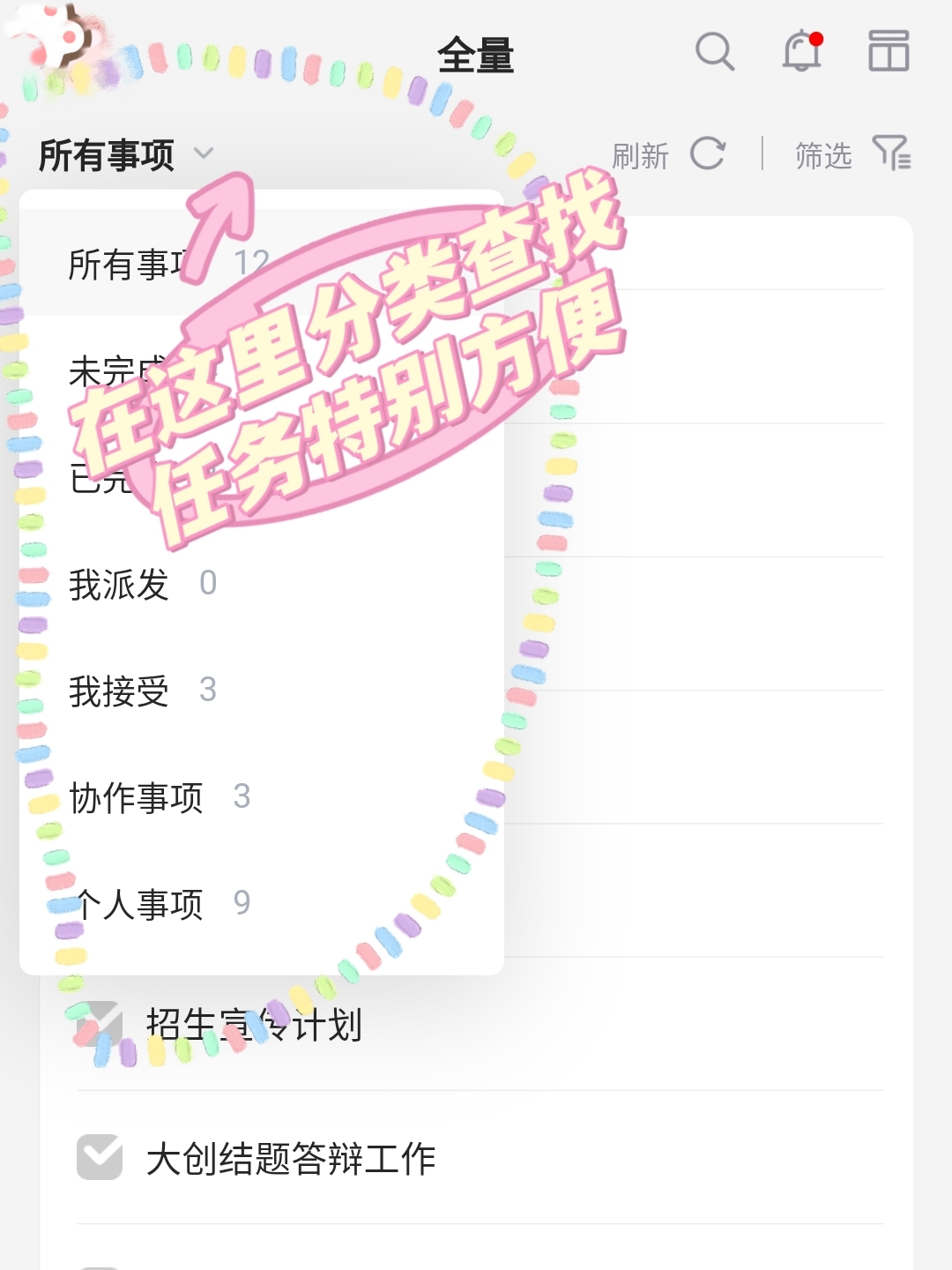The image size is (952, 1270).
Task: Tap the 刷新 text label
Action: pos(641,156)
